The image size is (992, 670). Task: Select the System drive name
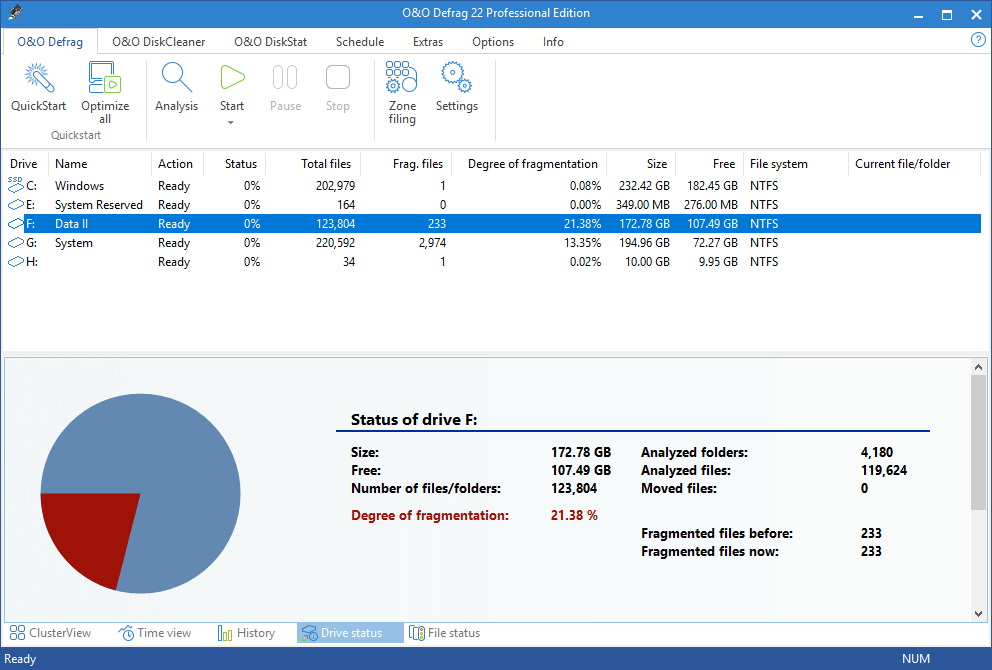tap(73, 243)
